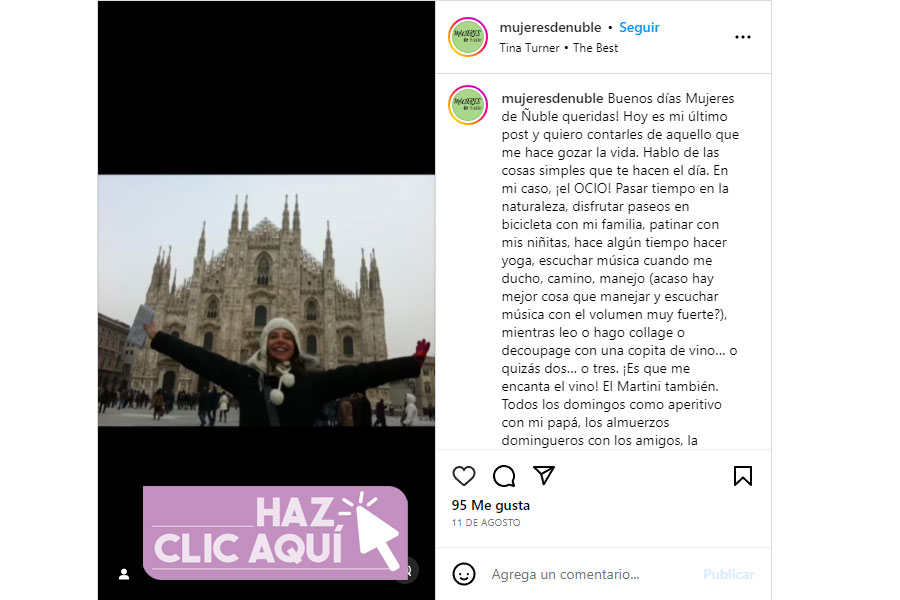Screen dimensions: 900x600
Task: Share post using paper plane icon
Action: coord(544,475)
